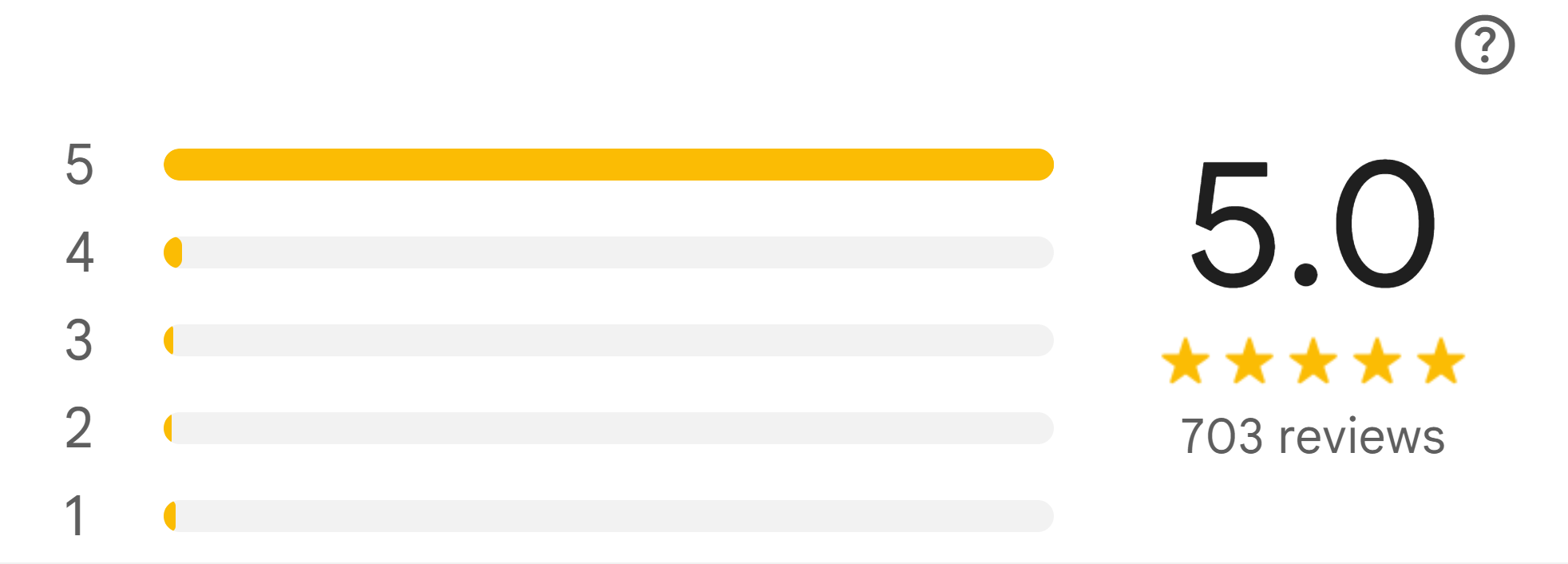The image size is (1568, 564).
Task: Select the 4-star rating bar
Action: 608,252
